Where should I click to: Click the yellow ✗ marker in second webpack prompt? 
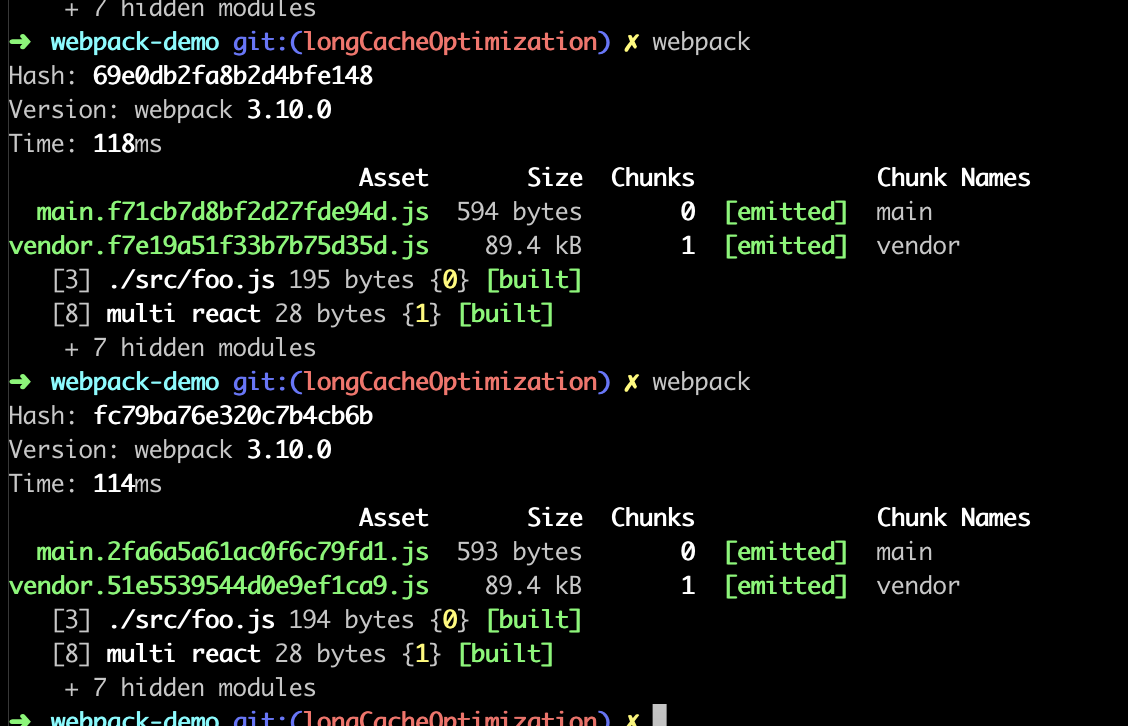[x=631, y=382]
